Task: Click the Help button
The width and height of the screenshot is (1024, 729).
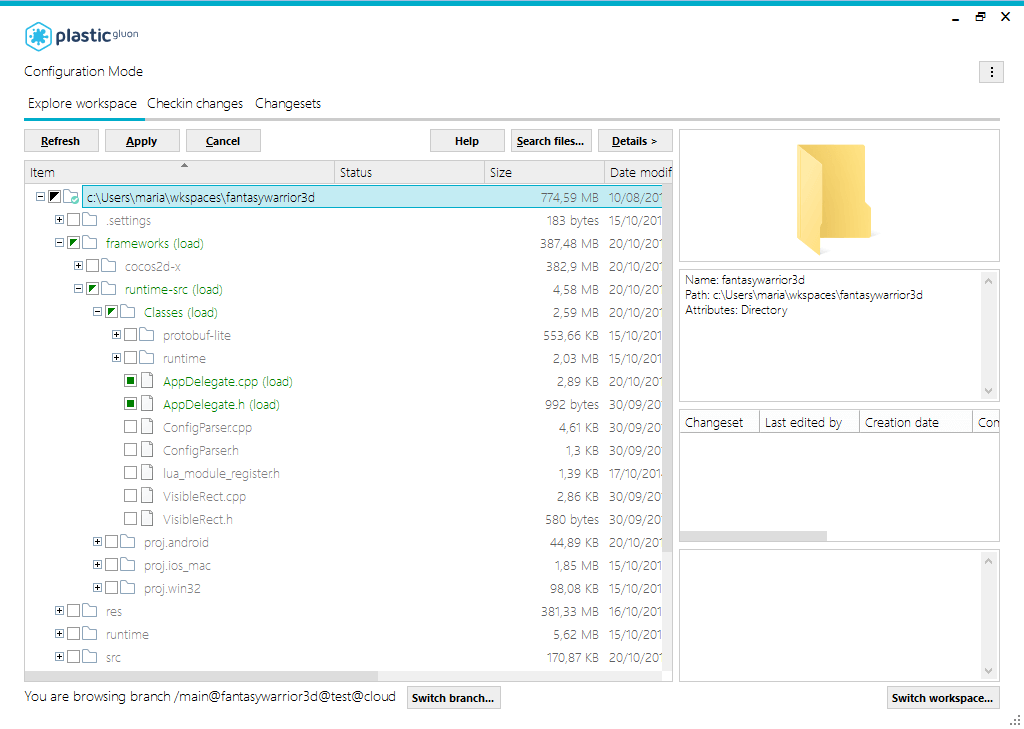Action: [467, 141]
